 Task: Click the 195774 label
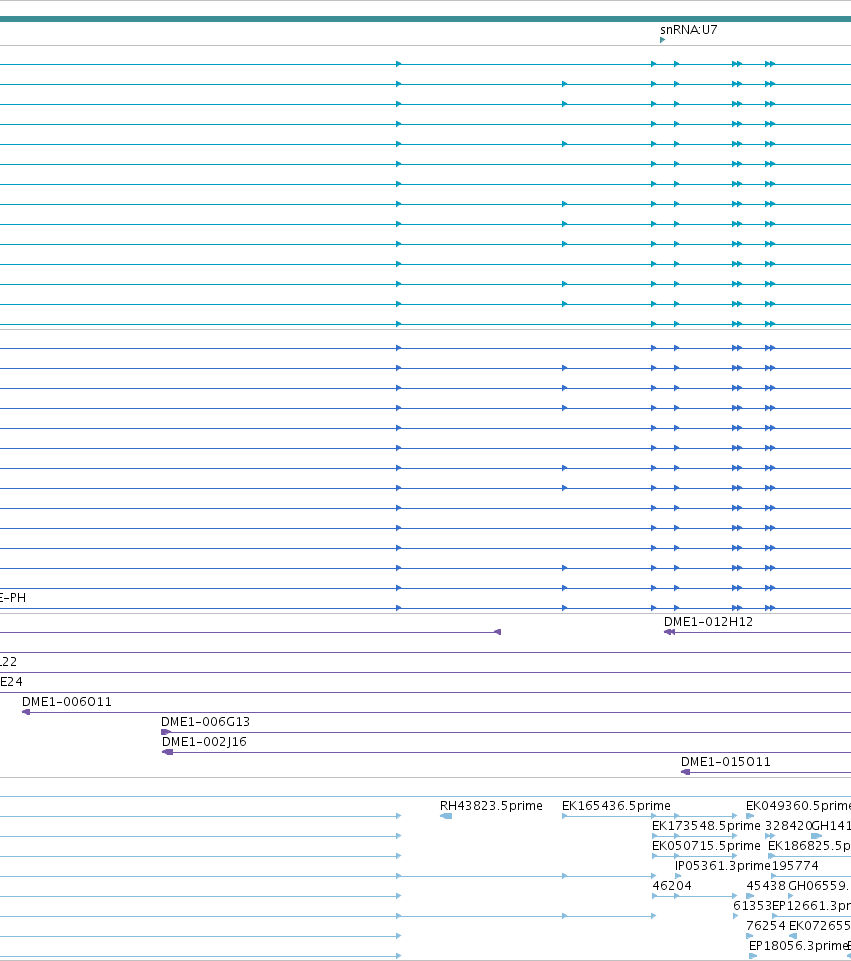coord(795,866)
